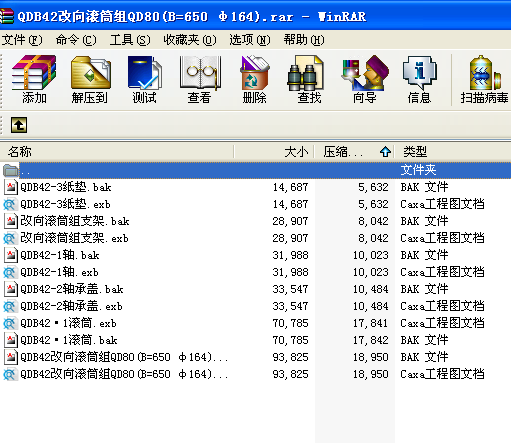Sort by the 名称 column header
This screenshot has height=443, width=511.
click(x=117, y=152)
